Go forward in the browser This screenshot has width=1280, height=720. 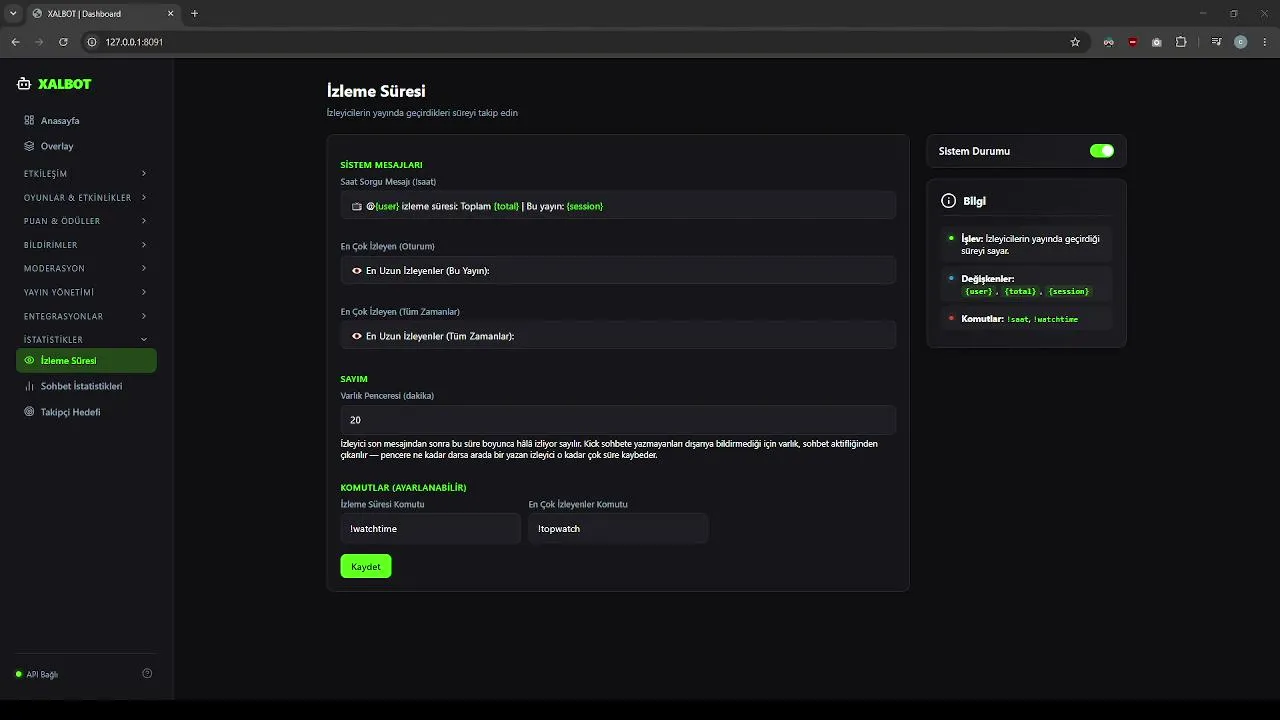[x=39, y=42]
